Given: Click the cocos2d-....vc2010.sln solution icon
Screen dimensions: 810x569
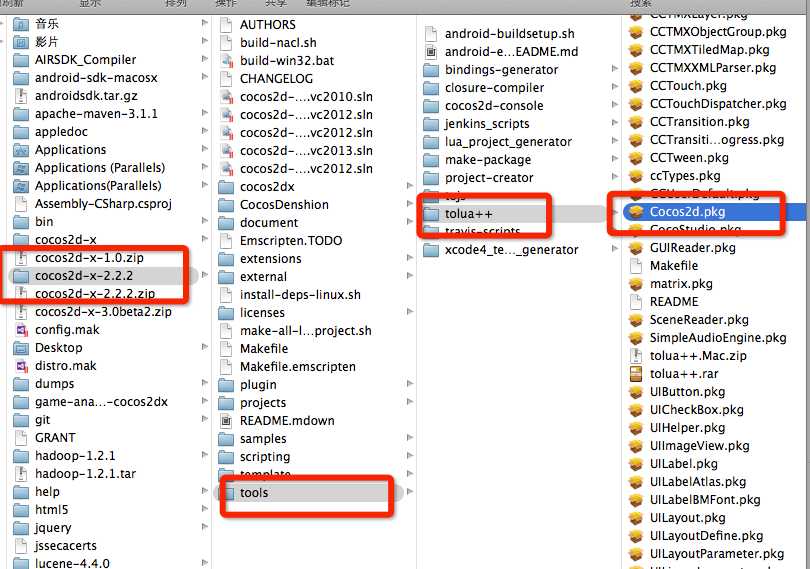Looking at the screenshot, I should [x=226, y=97].
